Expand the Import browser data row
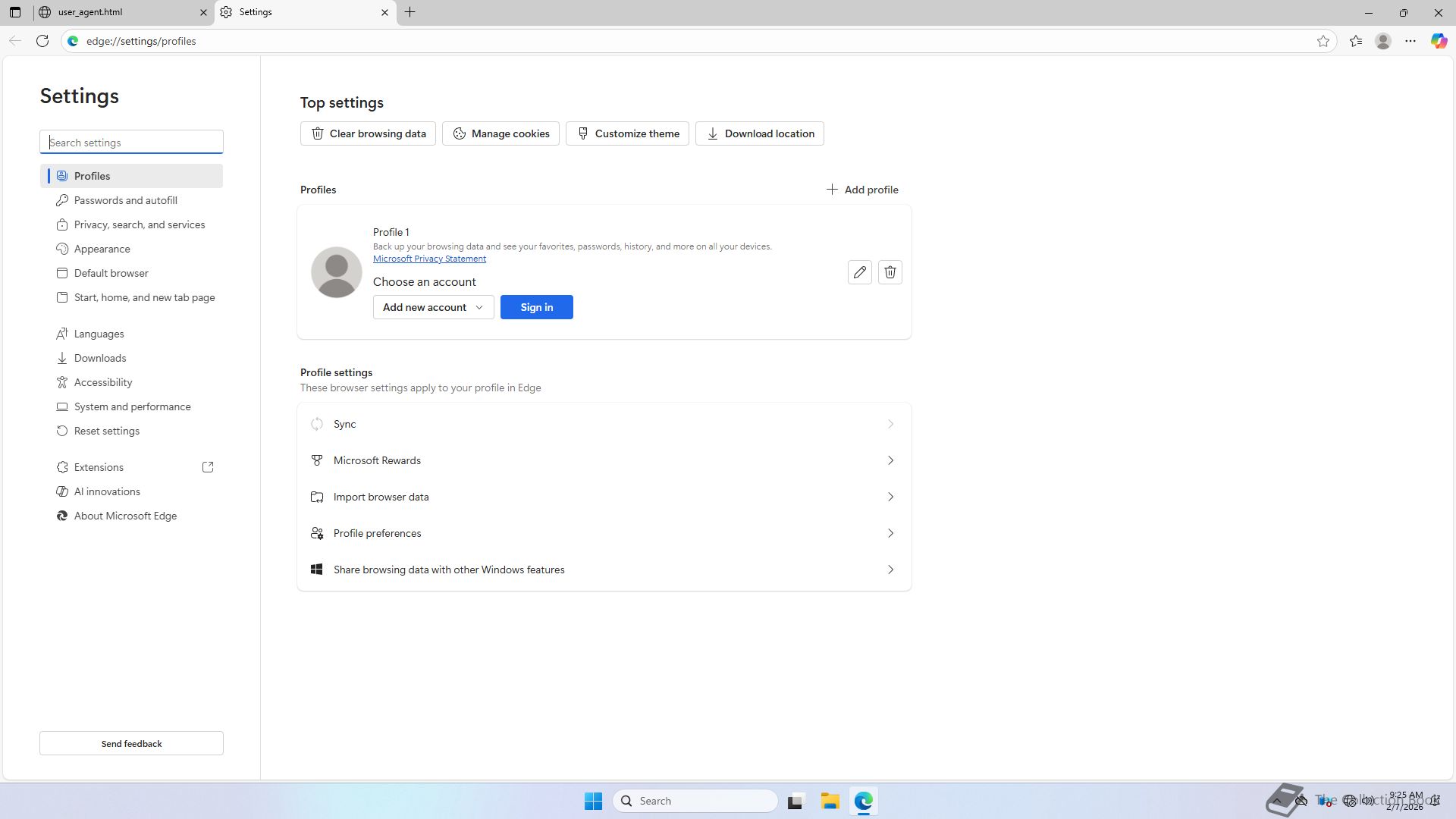Screen dimensions: 1456x819 click(x=604, y=497)
